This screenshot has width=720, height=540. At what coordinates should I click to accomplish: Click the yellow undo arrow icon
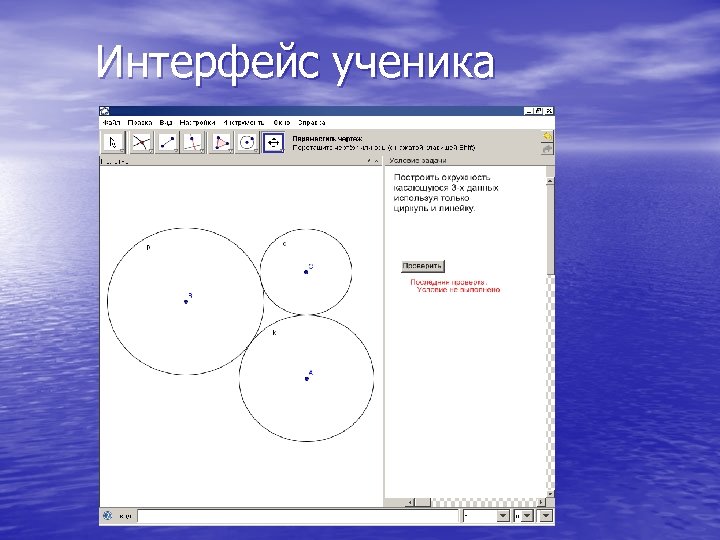(x=547, y=136)
